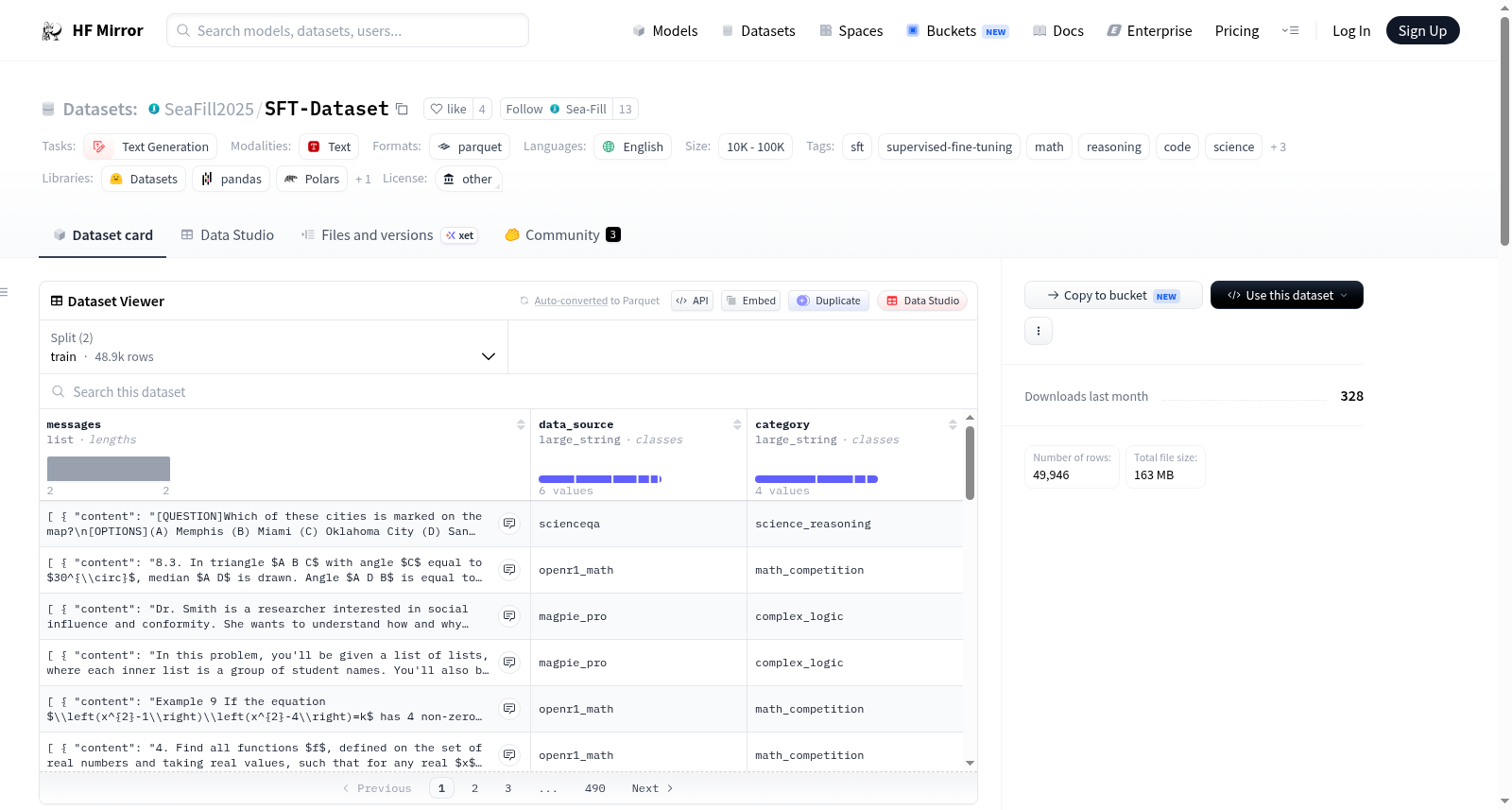Open the Community tab
This screenshot has height=810, width=1512.
click(x=563, y=235)
